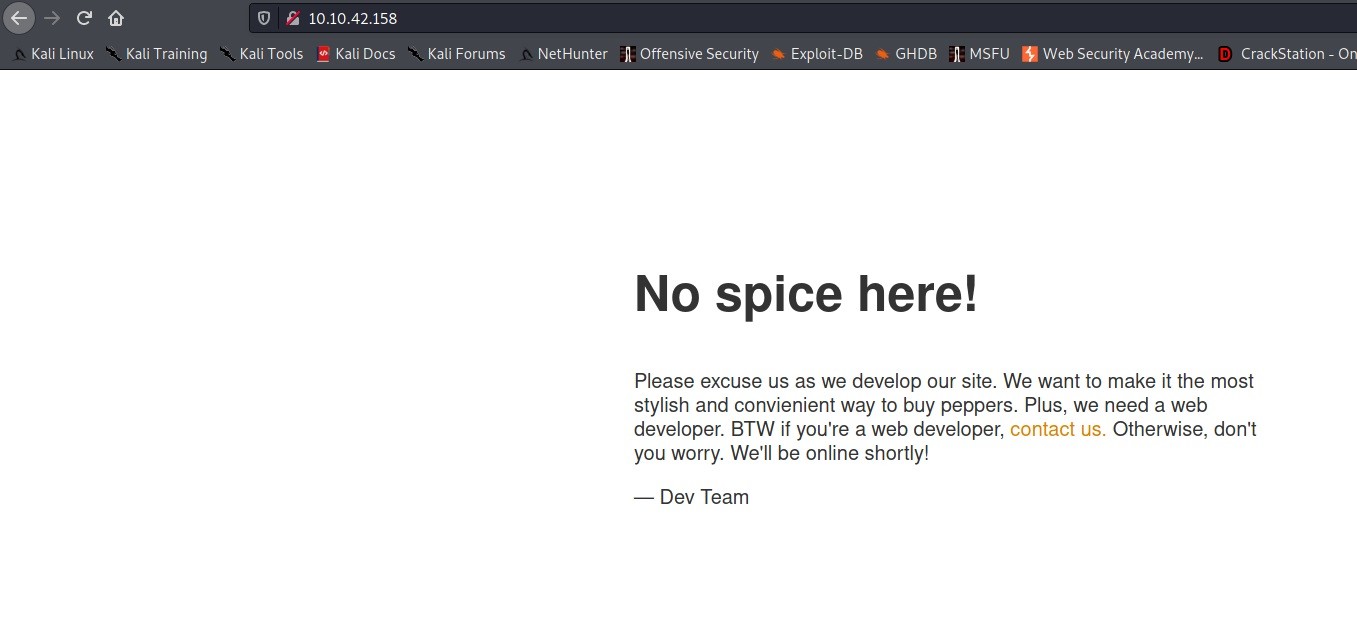1357x635 pixels.
Task: Open the Kali Linux bookmark
Action: [53, 54]
